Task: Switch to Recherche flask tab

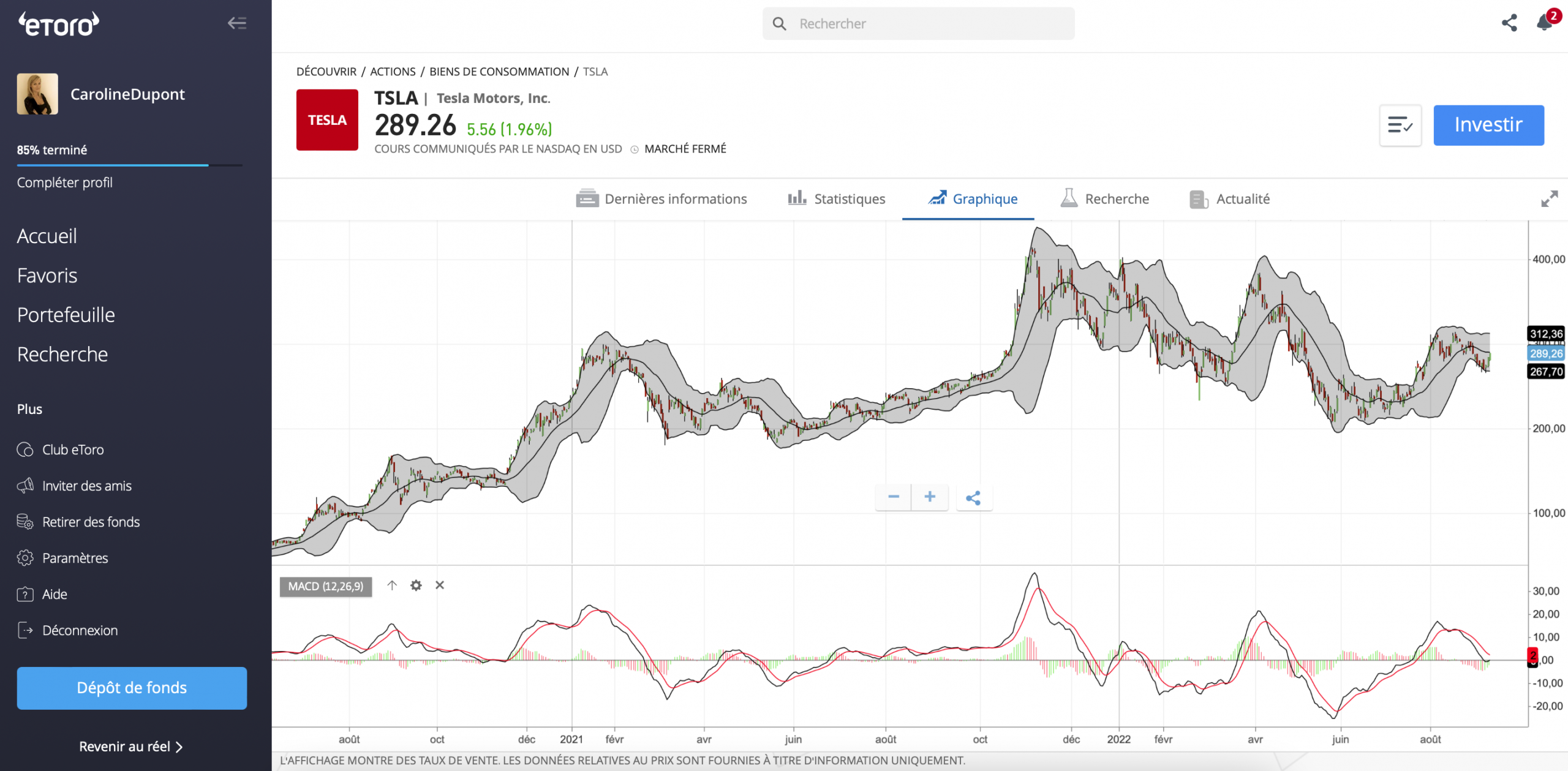Action: tap(1104, 199)
